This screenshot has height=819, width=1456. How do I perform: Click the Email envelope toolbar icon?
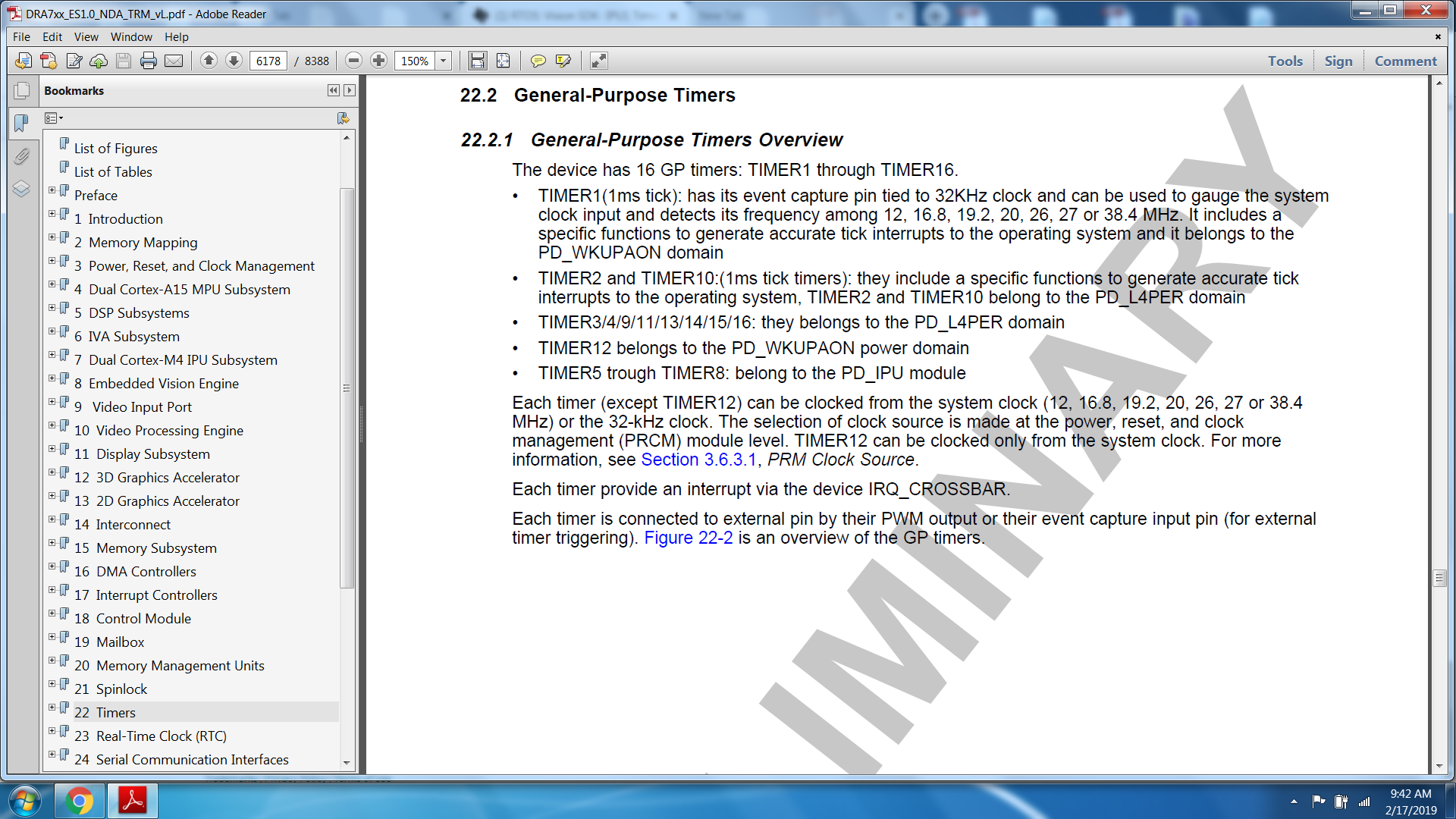tap(174, 61)
